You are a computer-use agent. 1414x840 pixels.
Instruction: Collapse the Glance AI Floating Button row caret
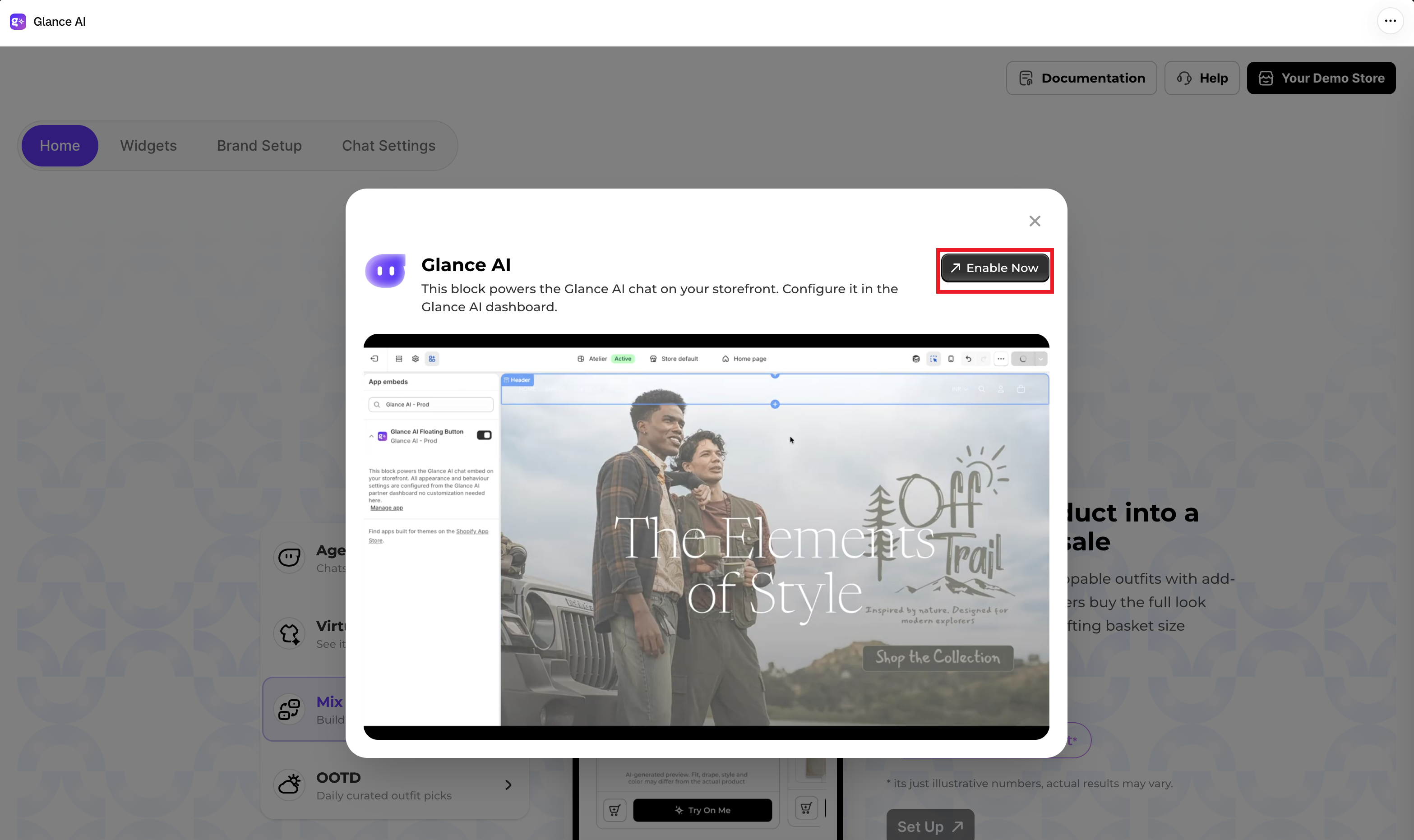click(x=371, y=436)
